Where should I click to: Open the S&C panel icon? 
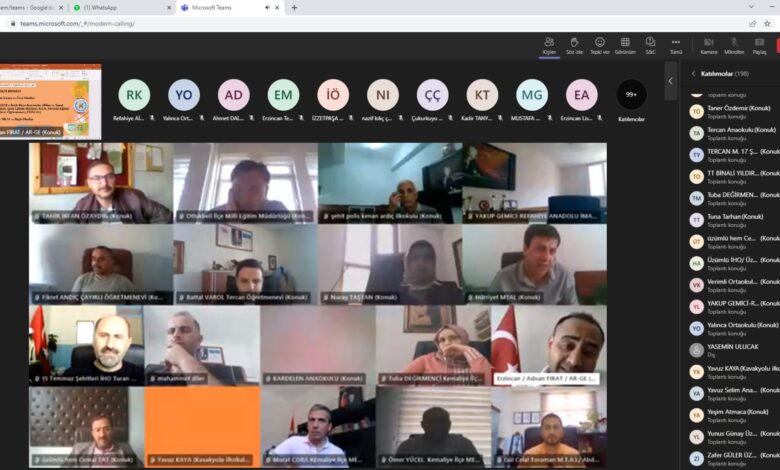650,44
